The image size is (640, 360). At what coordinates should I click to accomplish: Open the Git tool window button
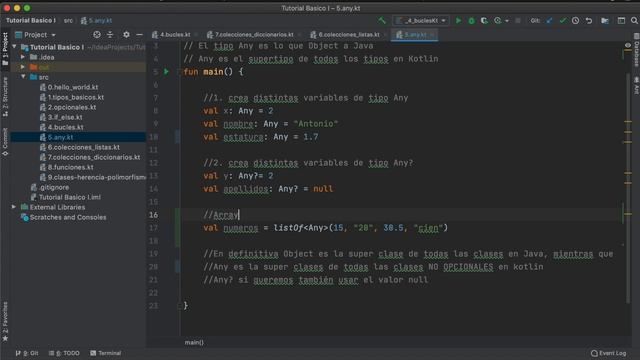(27, 353)
